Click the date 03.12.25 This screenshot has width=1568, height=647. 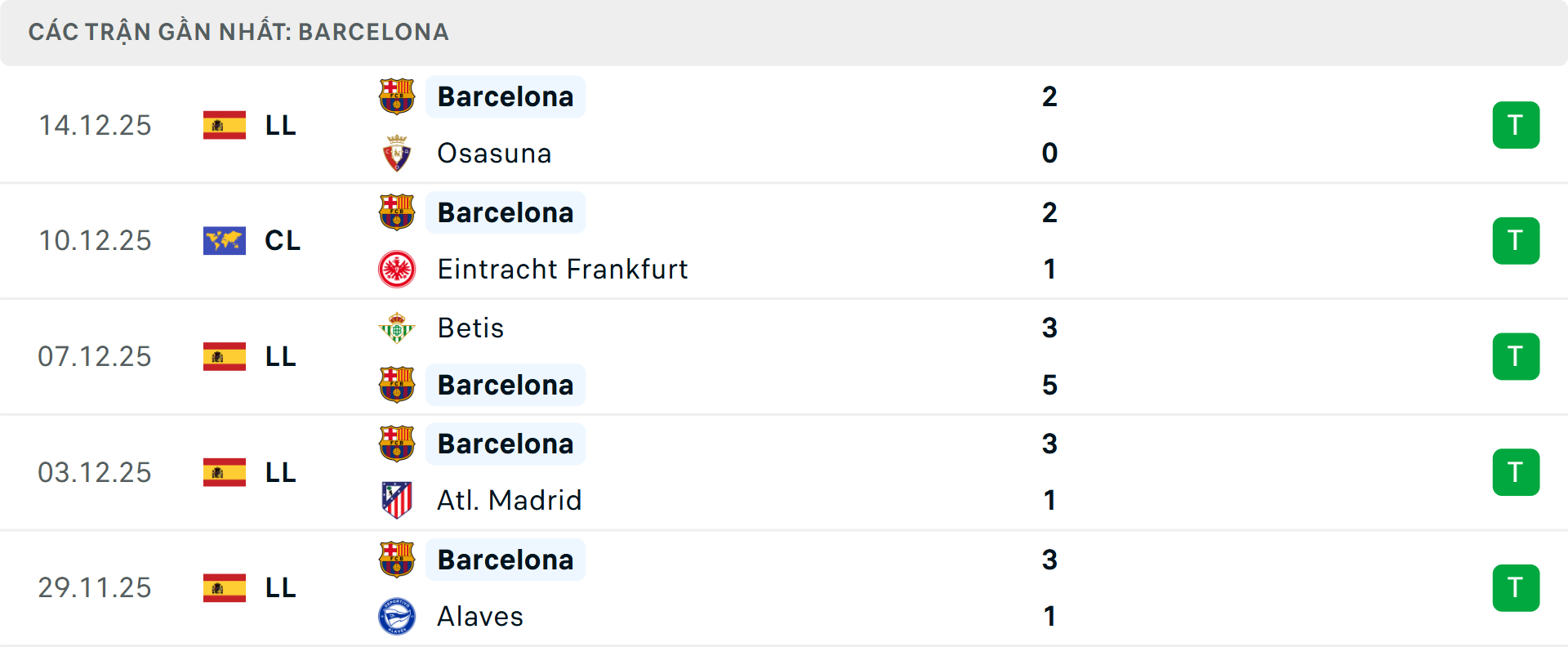tap(95, 471)
